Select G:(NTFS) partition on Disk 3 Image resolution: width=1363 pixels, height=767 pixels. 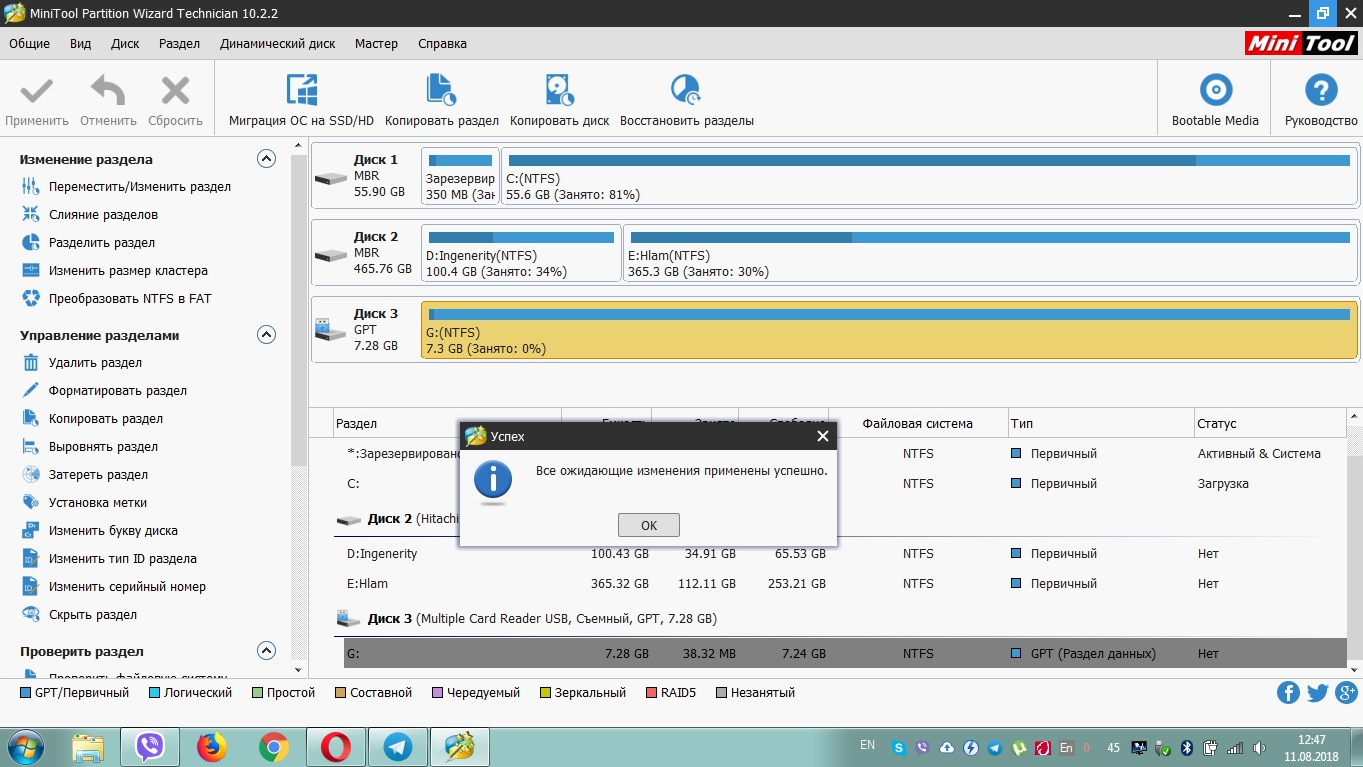pyautogui.click(x=889, y=330)
